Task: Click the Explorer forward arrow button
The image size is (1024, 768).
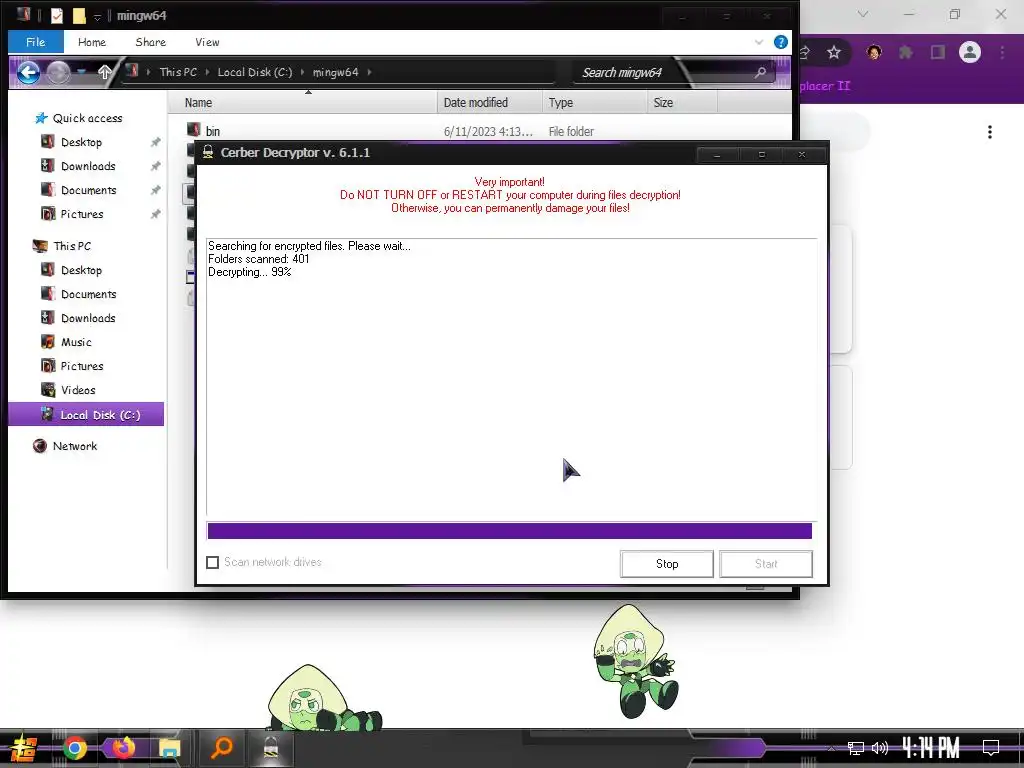Action: (58, 72)
